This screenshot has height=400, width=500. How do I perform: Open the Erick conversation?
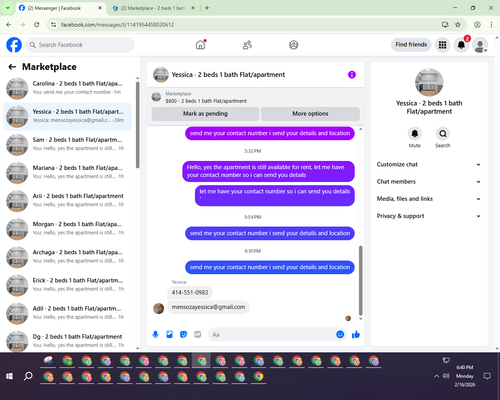[x=67, y=285]
